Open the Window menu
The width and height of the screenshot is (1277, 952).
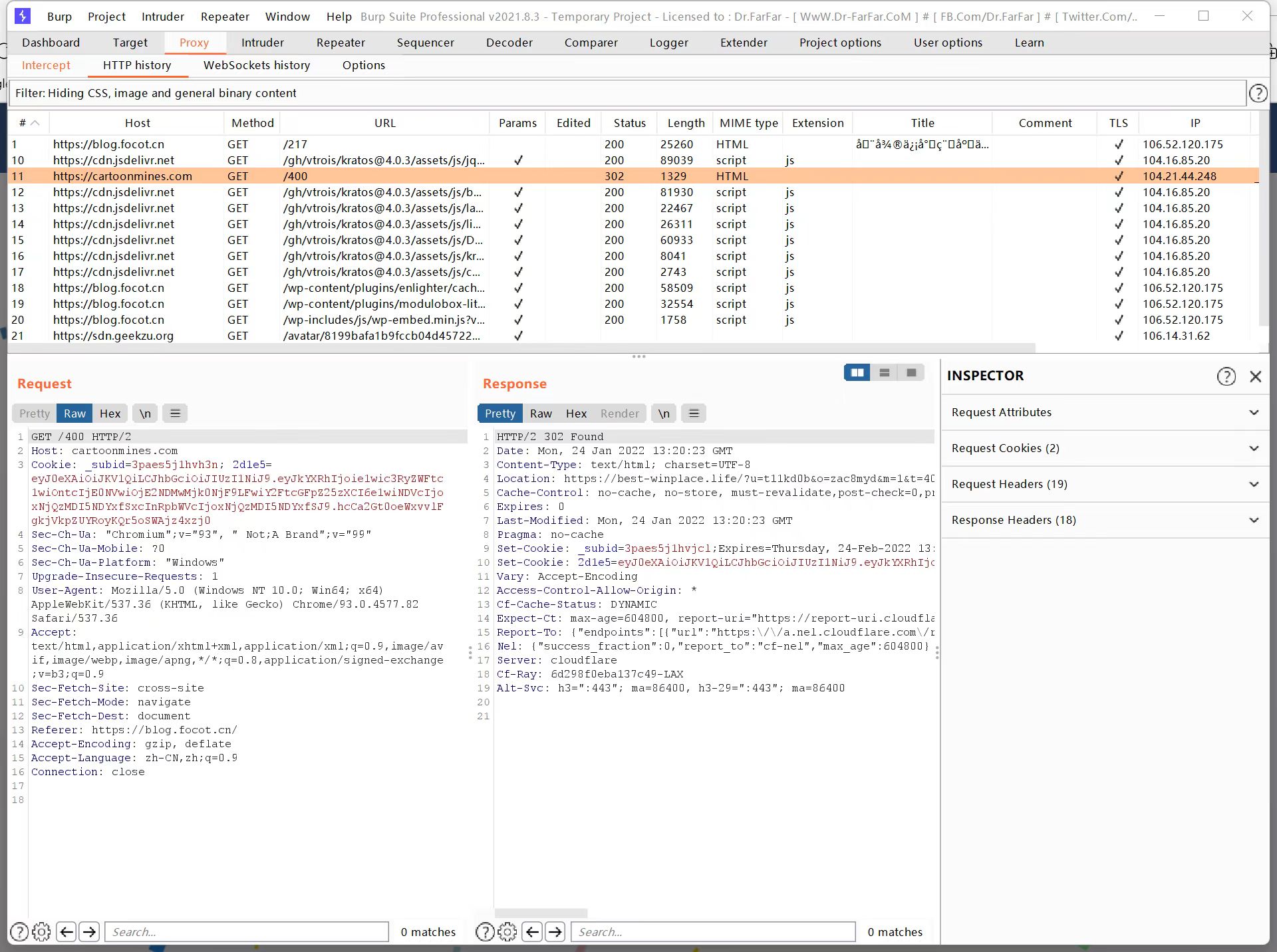pos(287,17)
